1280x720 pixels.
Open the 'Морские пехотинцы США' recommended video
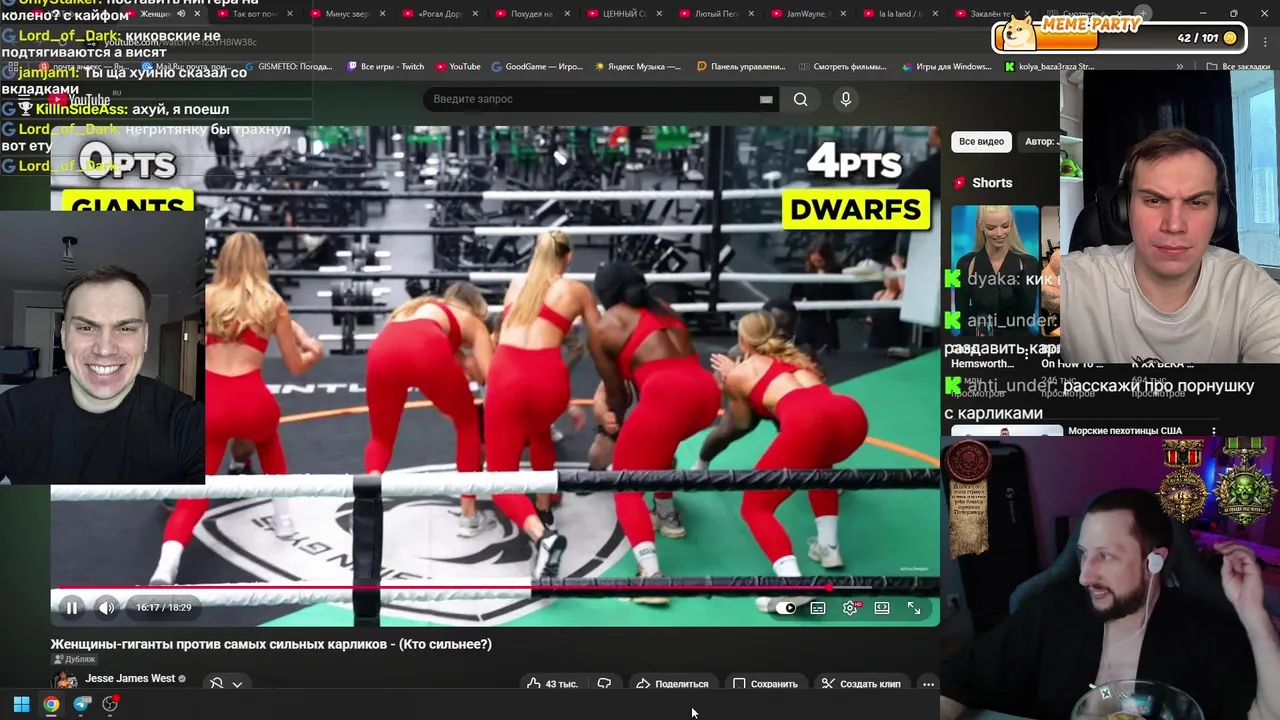click(1125, 431)
